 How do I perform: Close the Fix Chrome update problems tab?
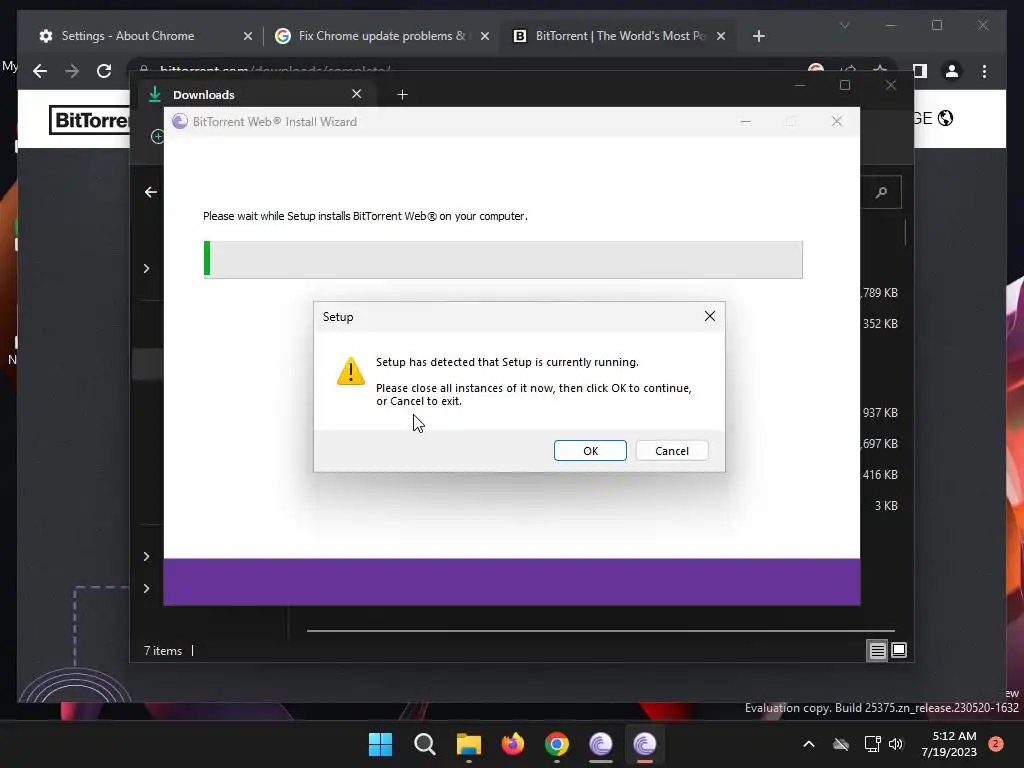coord(485,36)
